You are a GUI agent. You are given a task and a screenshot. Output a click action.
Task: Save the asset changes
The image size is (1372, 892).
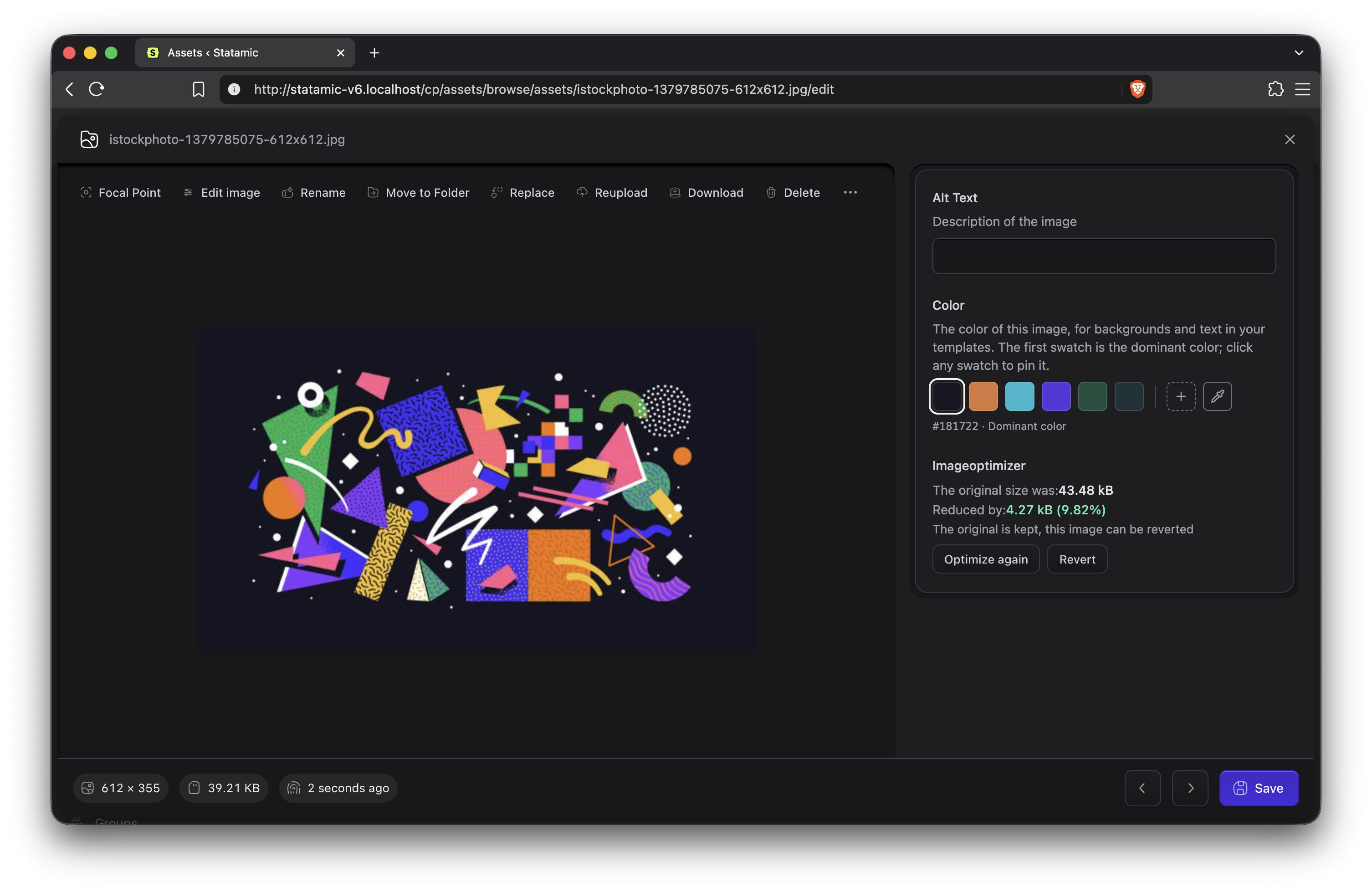[1259, 788]
